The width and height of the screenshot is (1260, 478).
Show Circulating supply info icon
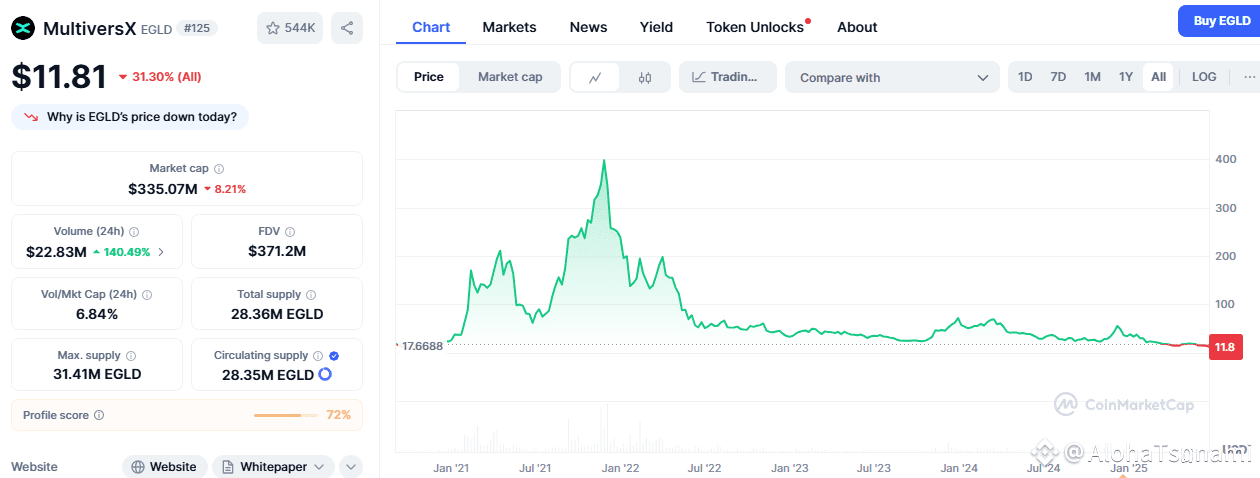tap(318, 355)
